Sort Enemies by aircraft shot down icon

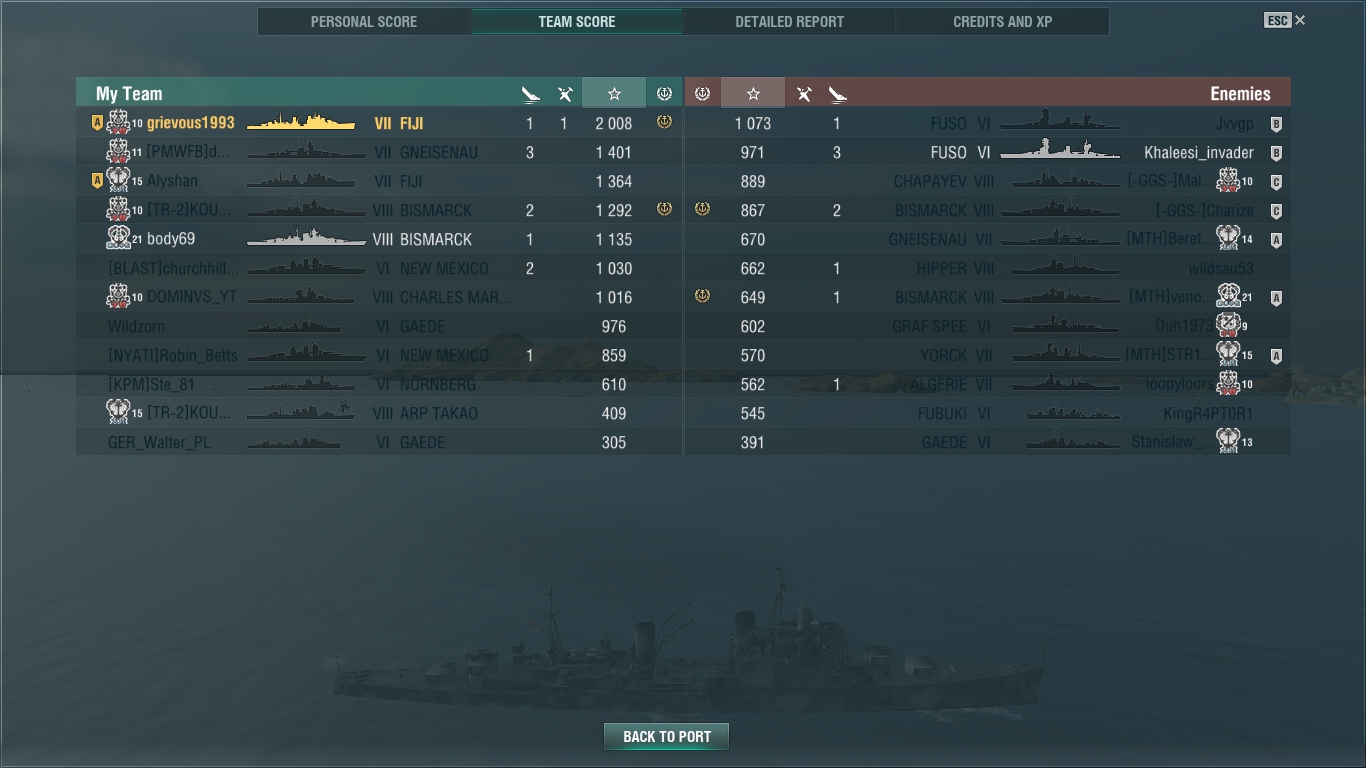tap(803, 94)
